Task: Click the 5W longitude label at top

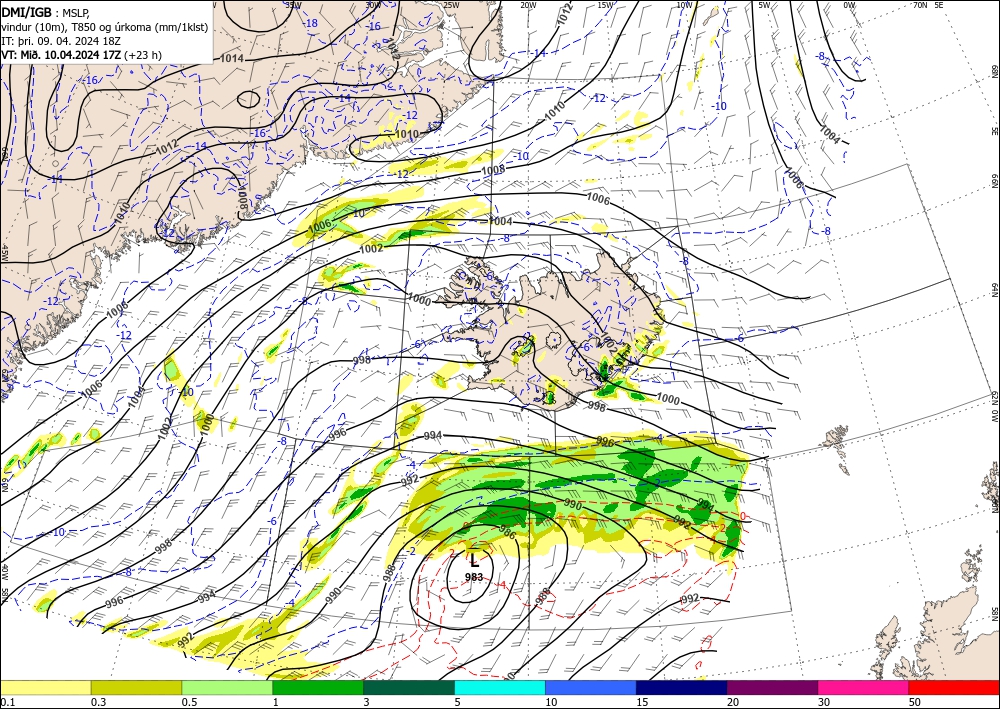Action: point(764,5)
